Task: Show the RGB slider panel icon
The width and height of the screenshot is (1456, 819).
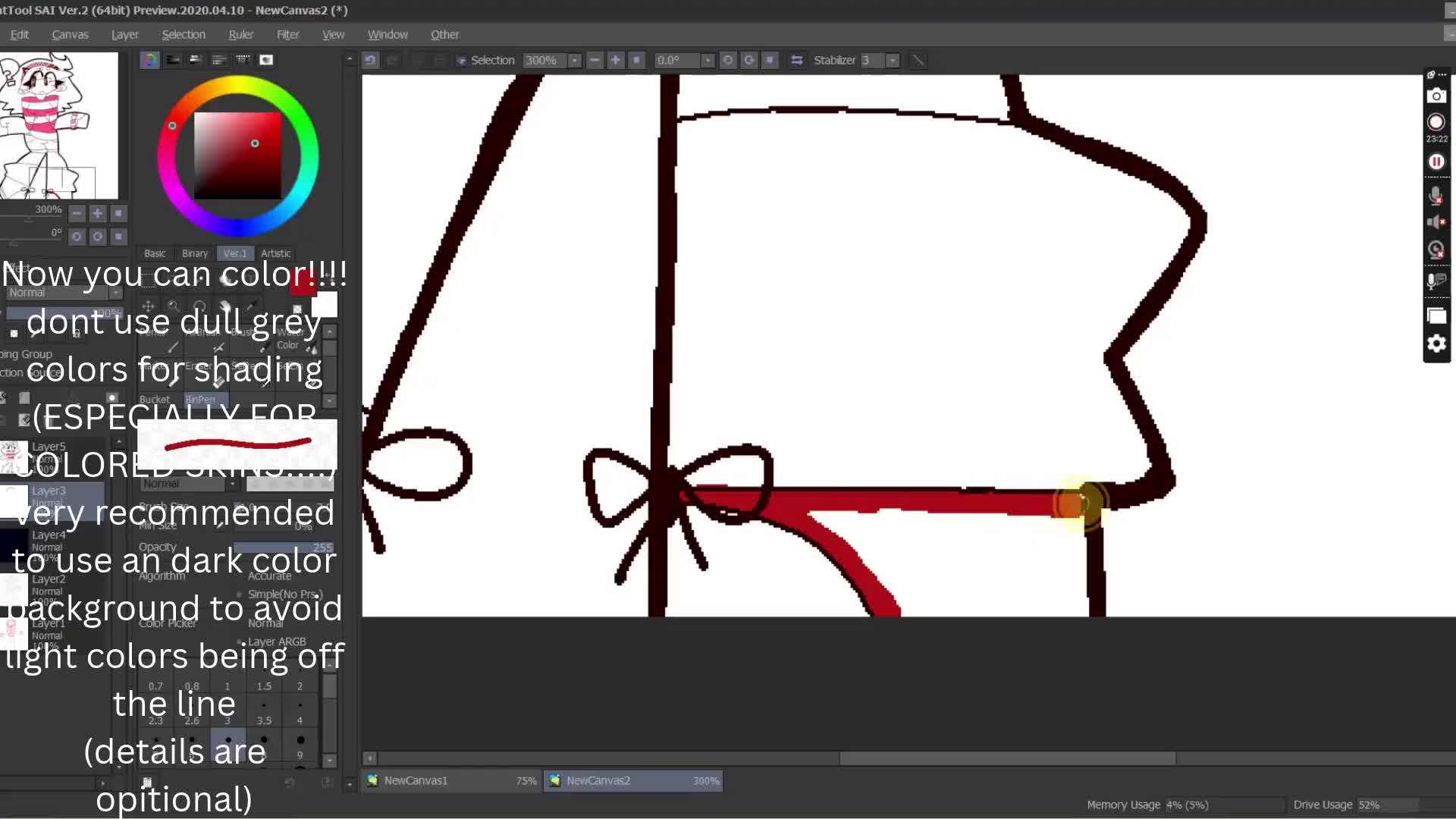Action: [174, 60]
